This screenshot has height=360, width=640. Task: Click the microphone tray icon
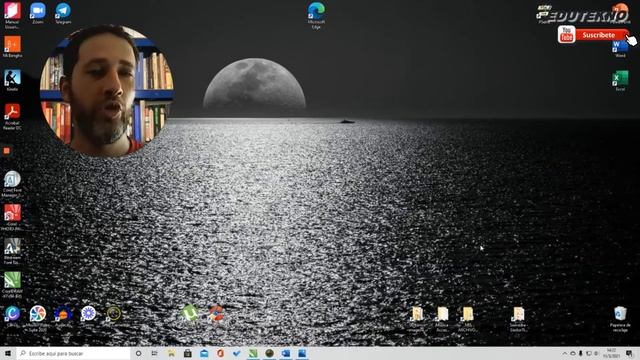tap(581, 353)
